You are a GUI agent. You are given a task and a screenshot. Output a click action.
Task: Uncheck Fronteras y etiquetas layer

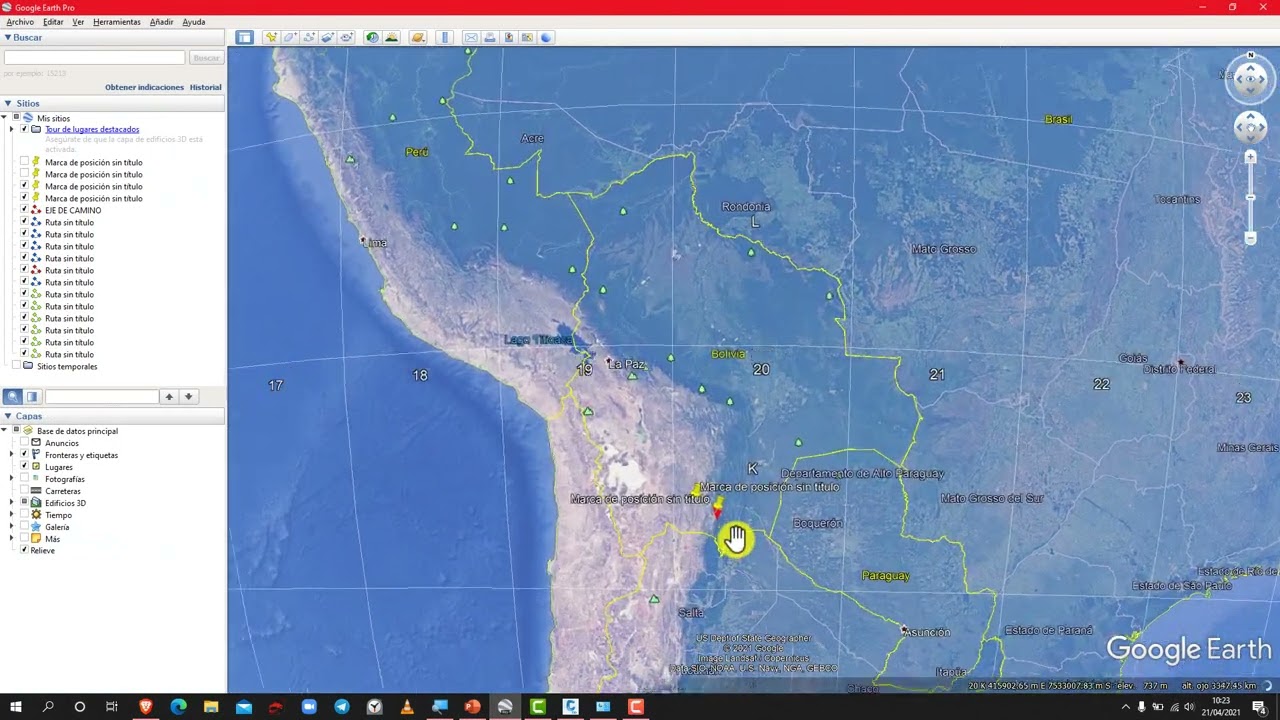tap(25, 455)
